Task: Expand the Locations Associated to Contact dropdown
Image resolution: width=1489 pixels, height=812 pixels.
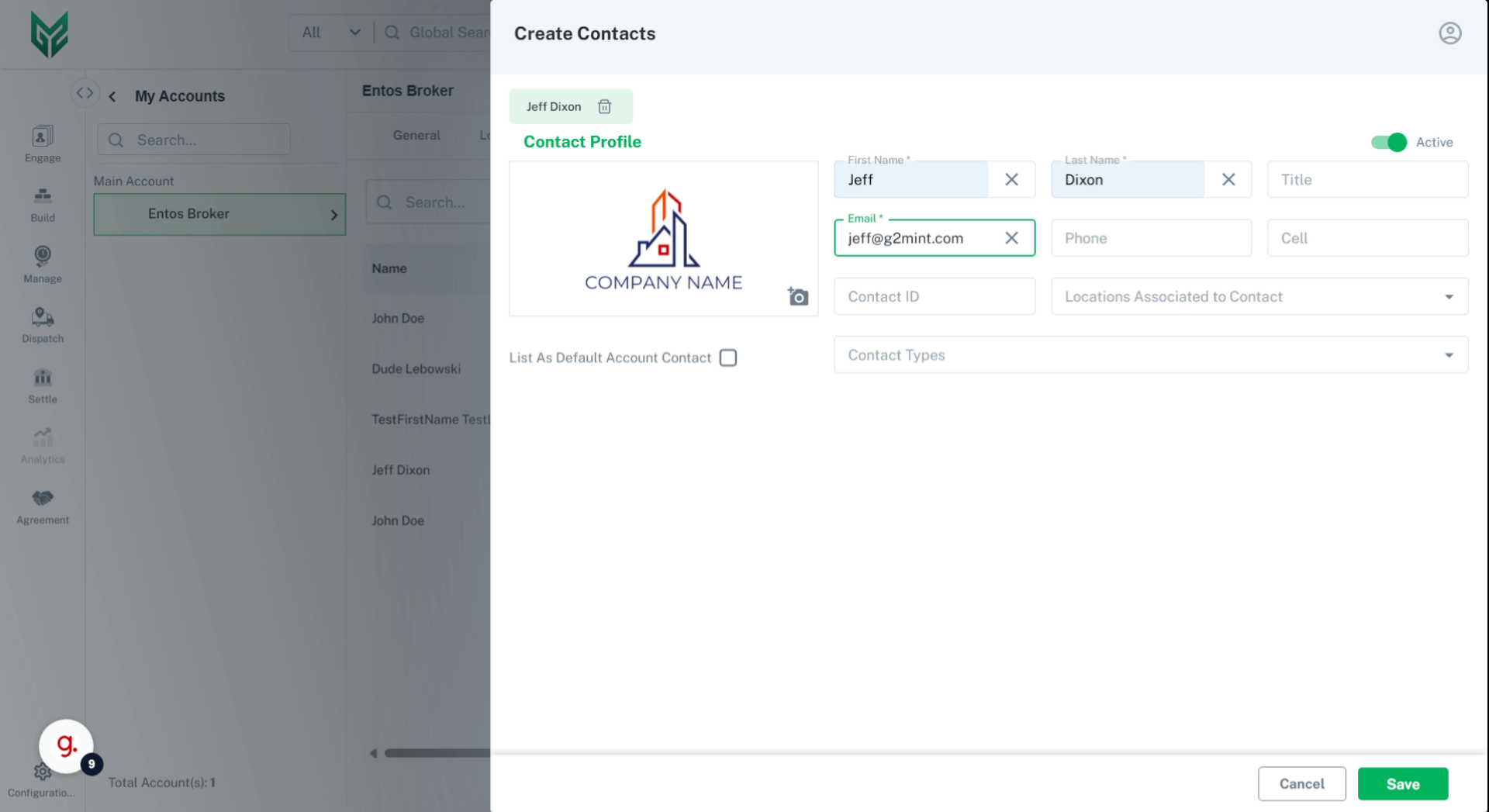Action: point(1449,296)
